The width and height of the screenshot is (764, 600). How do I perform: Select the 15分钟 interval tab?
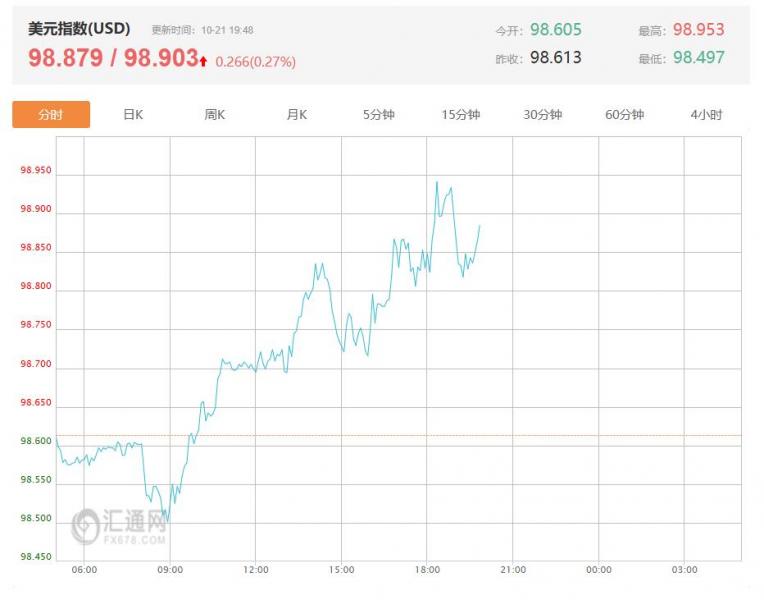[461, 115]
